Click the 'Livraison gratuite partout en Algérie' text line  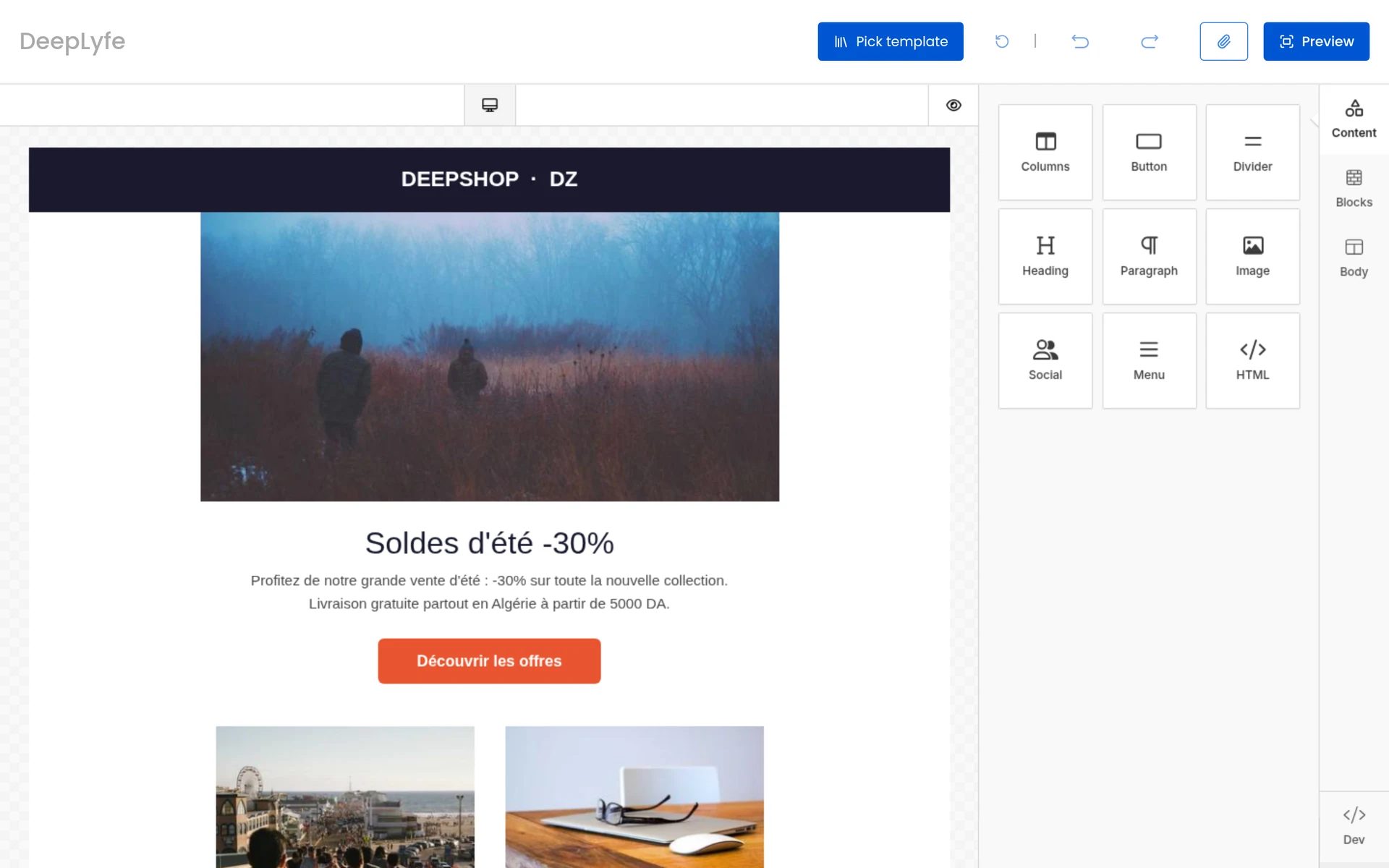click(489, 604)
